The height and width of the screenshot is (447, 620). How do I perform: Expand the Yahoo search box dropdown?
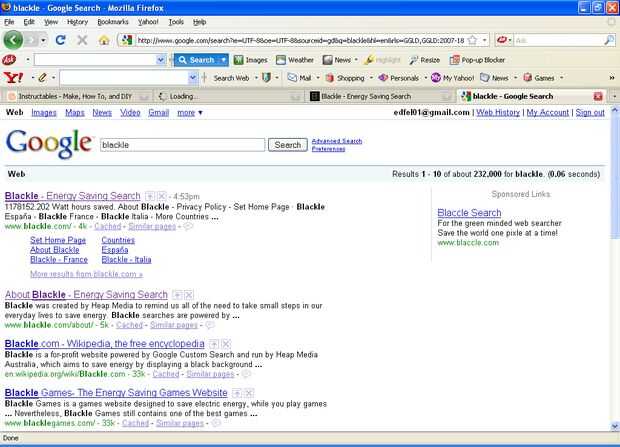[x=193, y=78]
